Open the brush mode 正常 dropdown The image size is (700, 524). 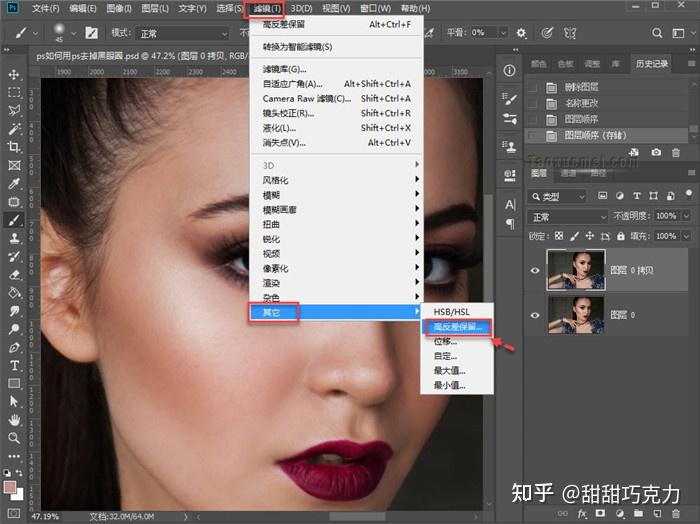coord(183,33)
